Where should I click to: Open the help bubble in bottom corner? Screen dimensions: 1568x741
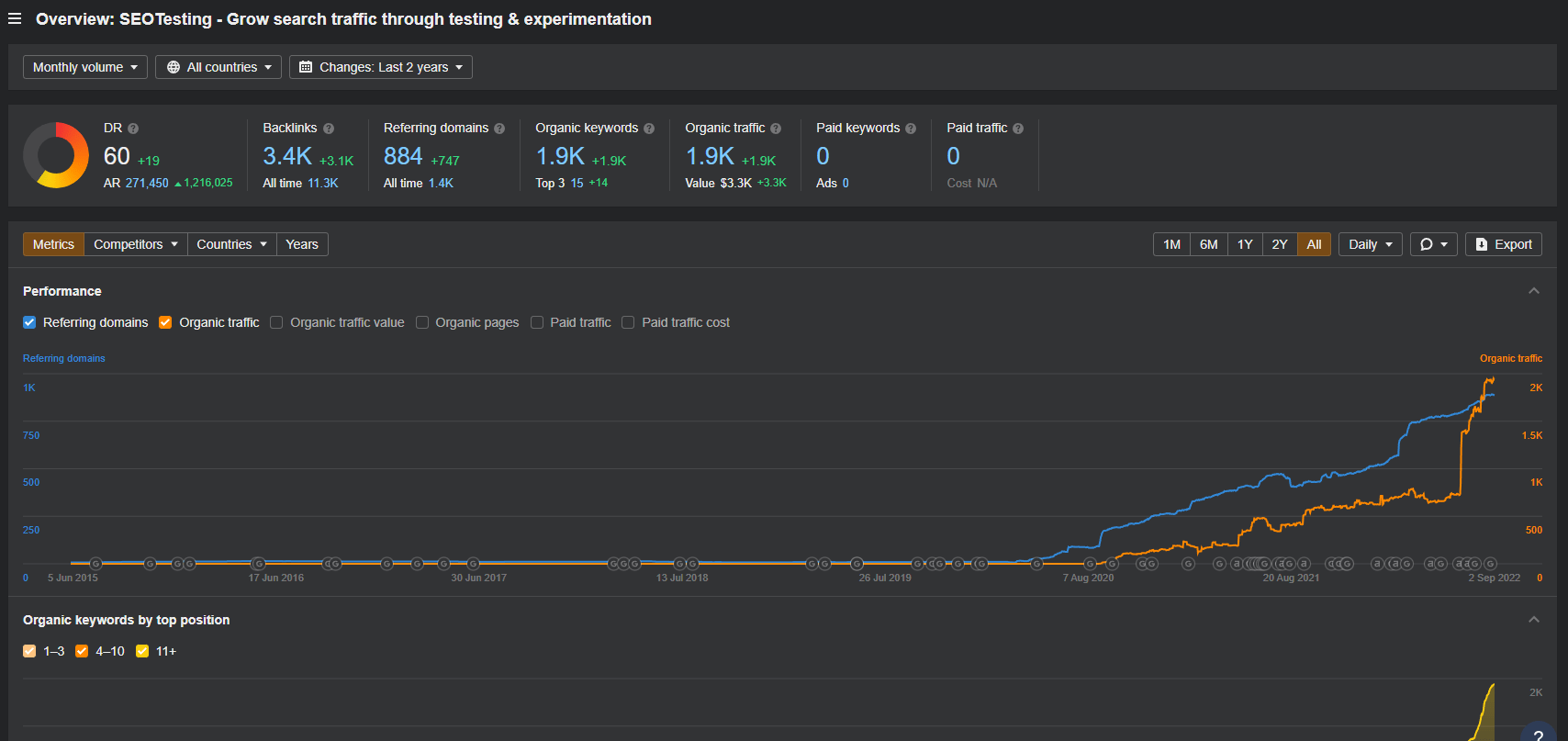click(x=1539, y=735)
